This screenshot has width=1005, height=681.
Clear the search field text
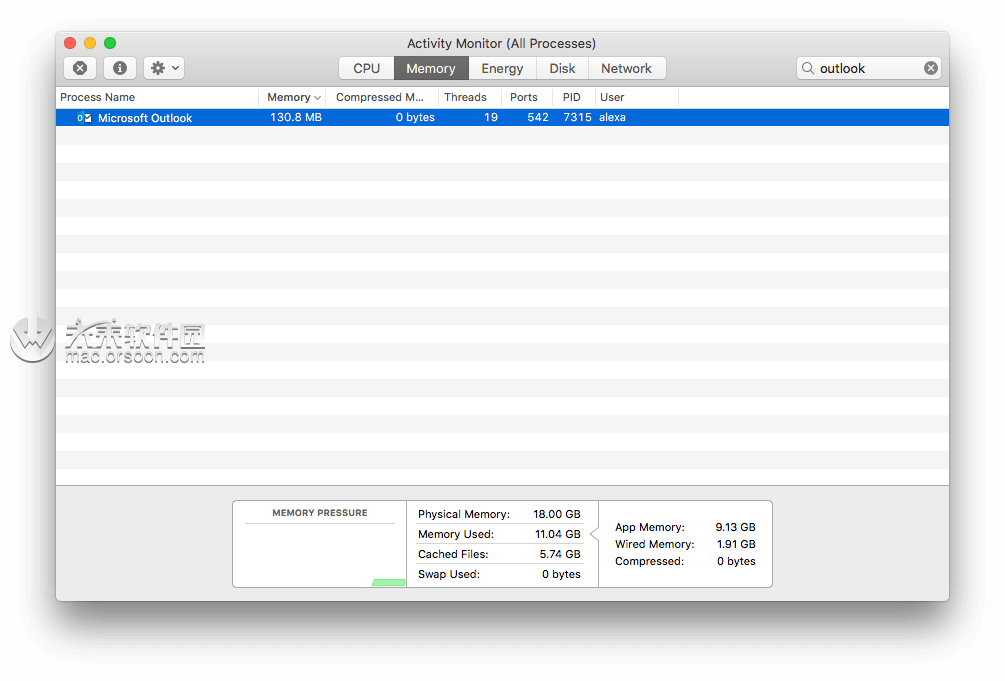[x=931, y=68]
